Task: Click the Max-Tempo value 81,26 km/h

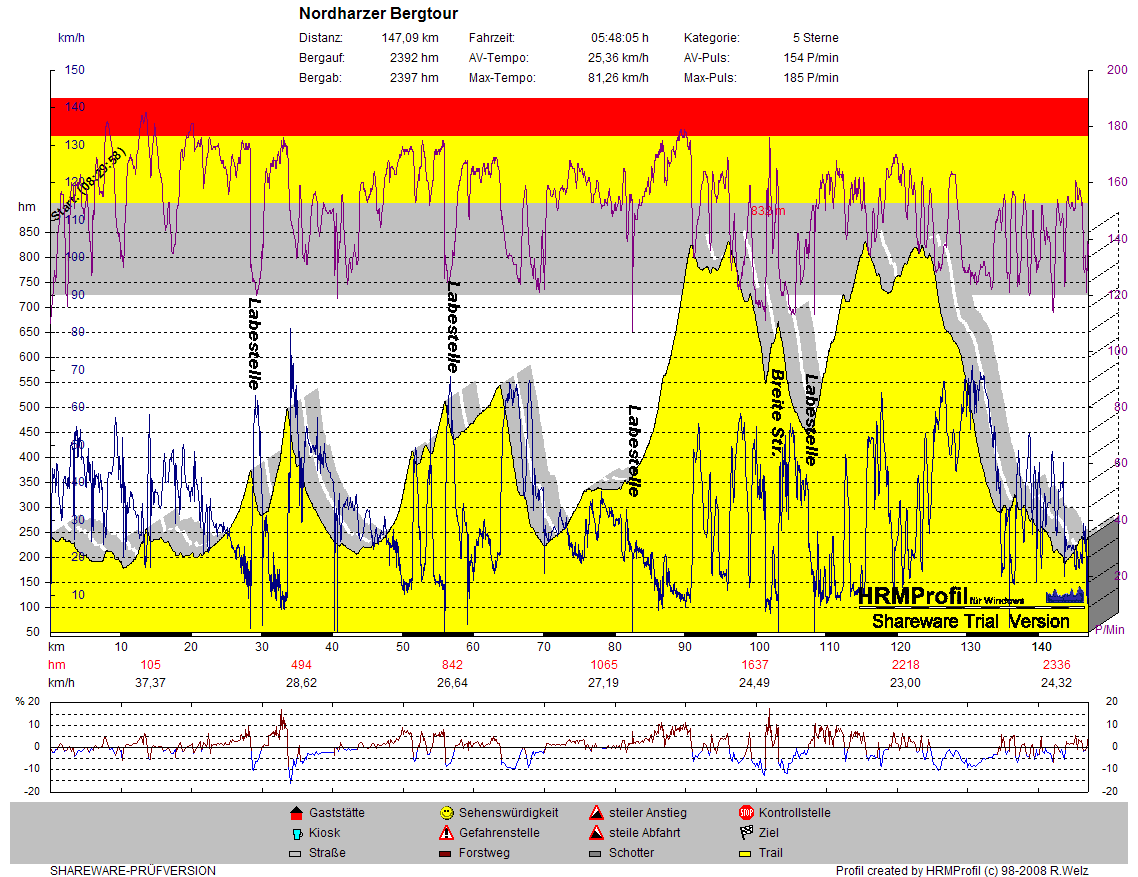Action: pos(618,78)
